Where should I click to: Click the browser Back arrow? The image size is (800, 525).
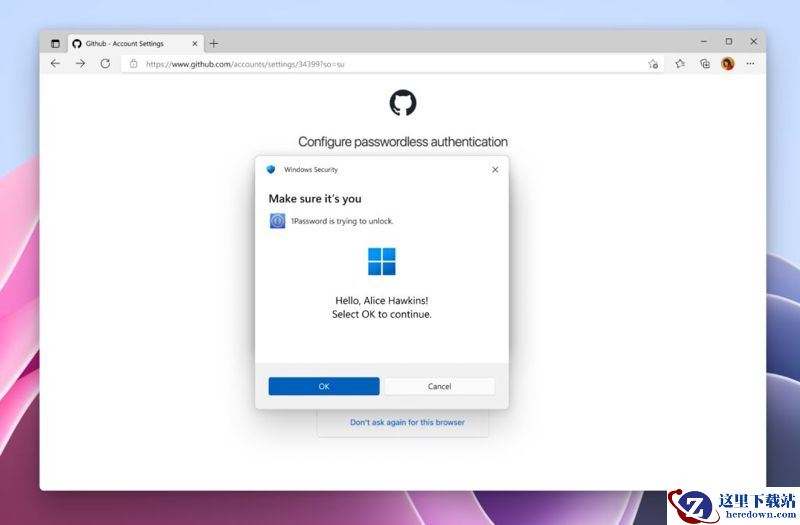[x=55, y=63]
